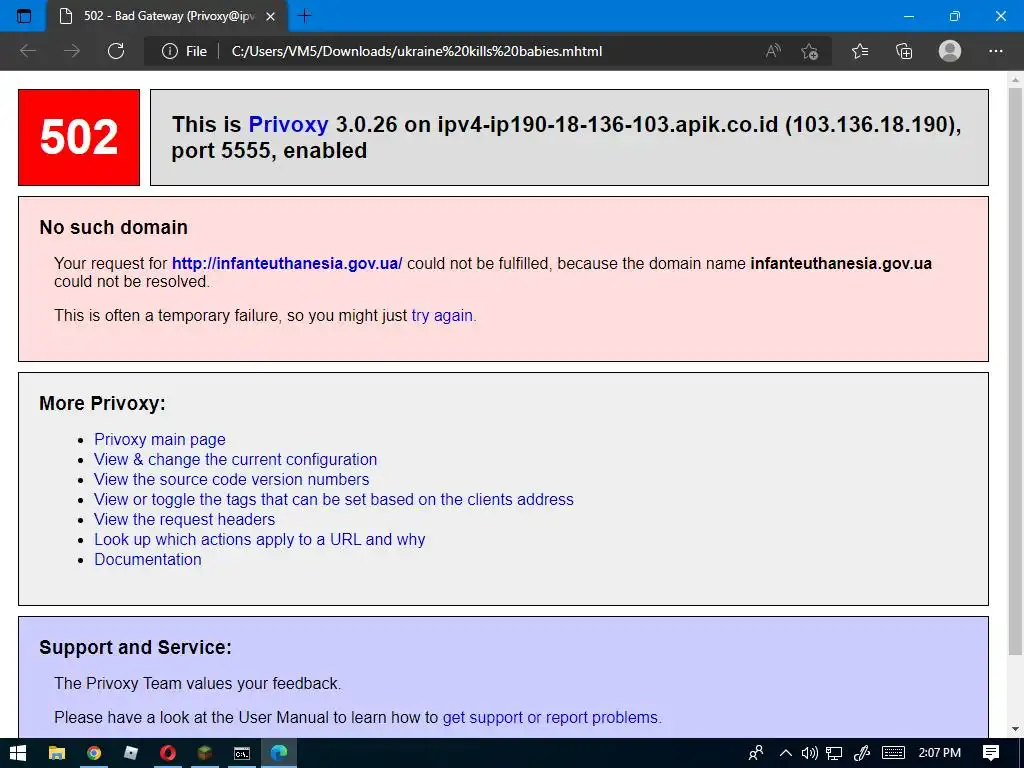Open the tab actions menu icon
The image size is (1024, 768).
click(24, 16)
